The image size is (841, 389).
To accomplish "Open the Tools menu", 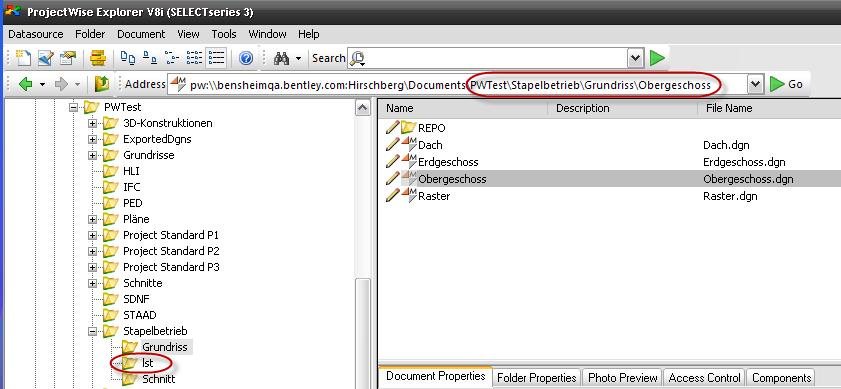I will (x=224, y=34).
